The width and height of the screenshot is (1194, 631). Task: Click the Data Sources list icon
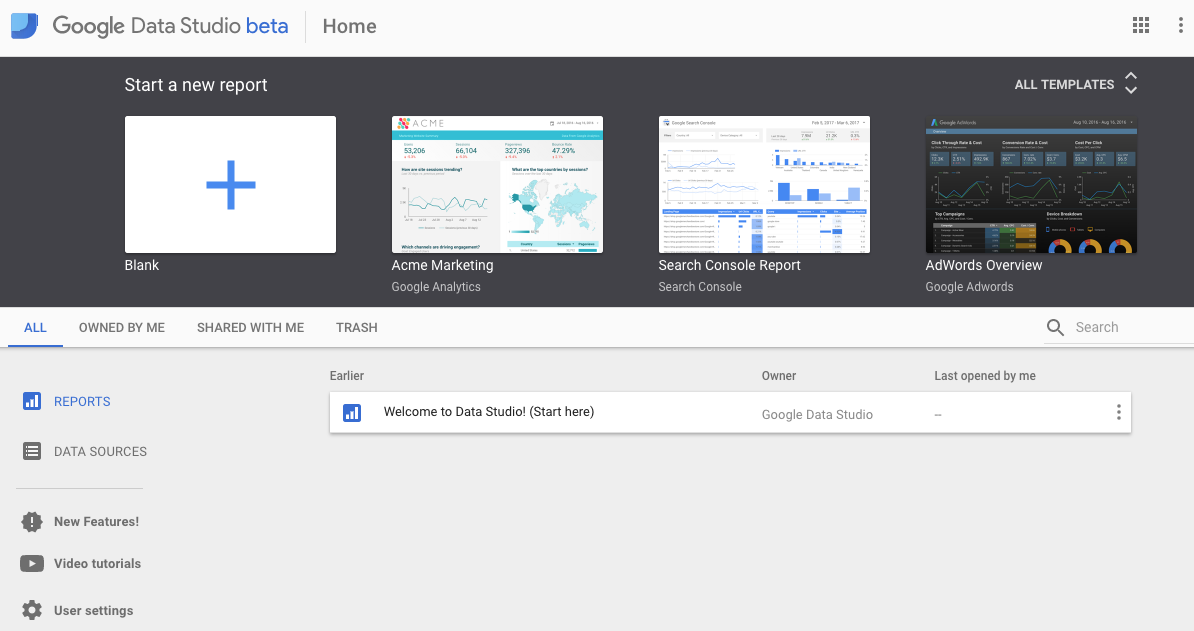(x=32, y=451)
